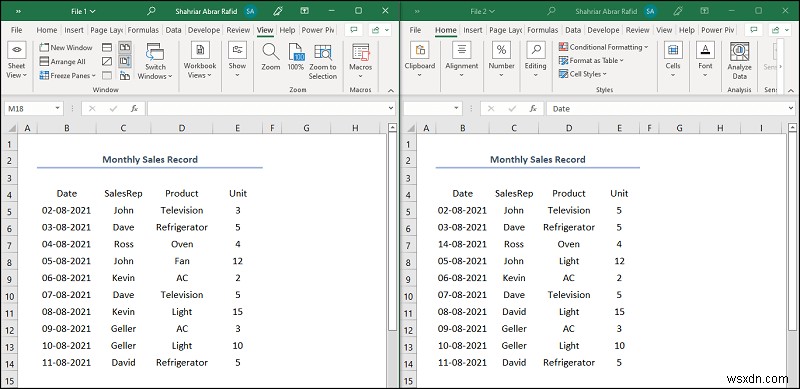Click the 100% zoom icon in File 1
Image resolution: width=800 pixels, height=389 pixels.
pos(295,57)
